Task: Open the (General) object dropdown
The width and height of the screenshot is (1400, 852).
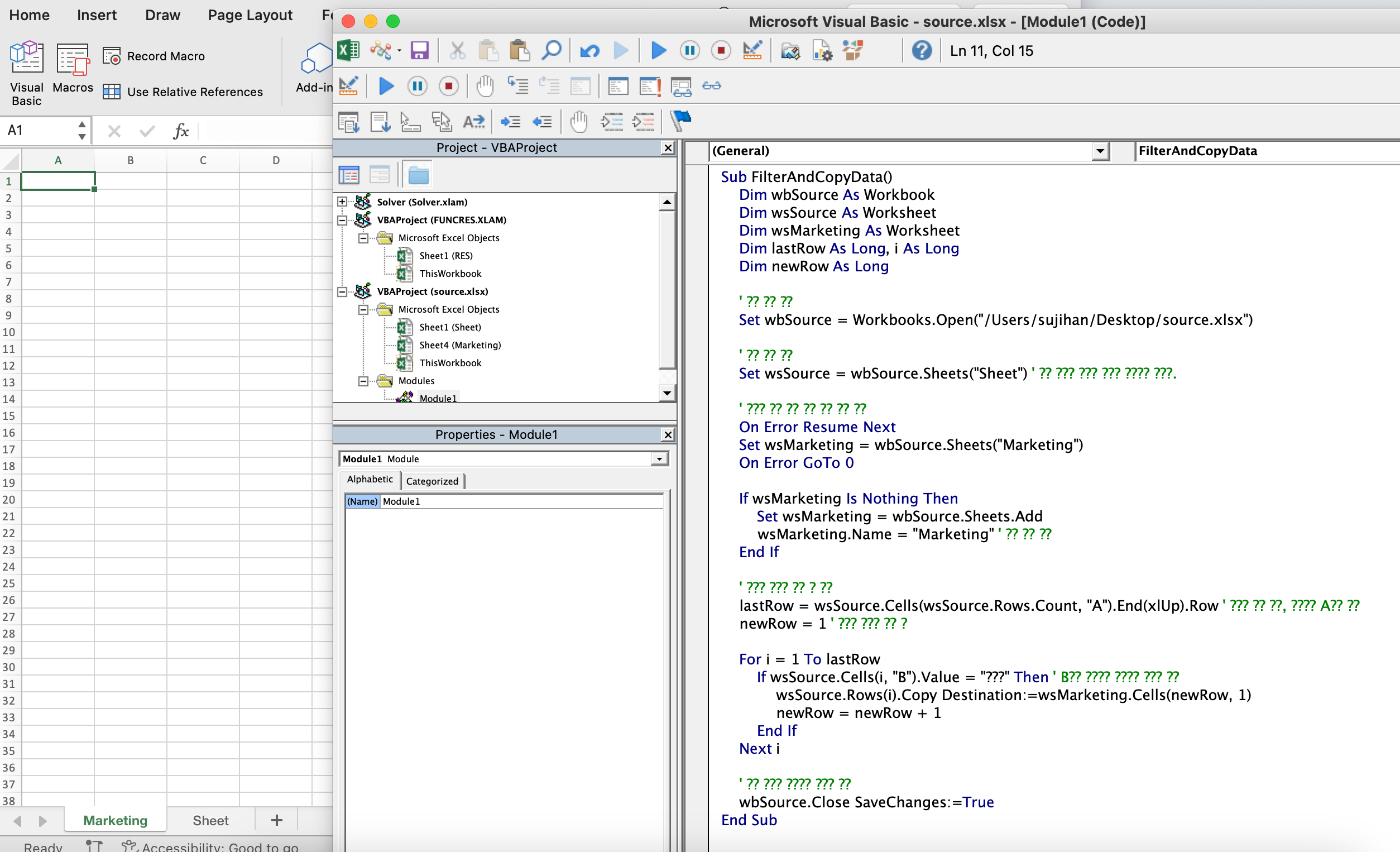Action: coord(1100,151)
